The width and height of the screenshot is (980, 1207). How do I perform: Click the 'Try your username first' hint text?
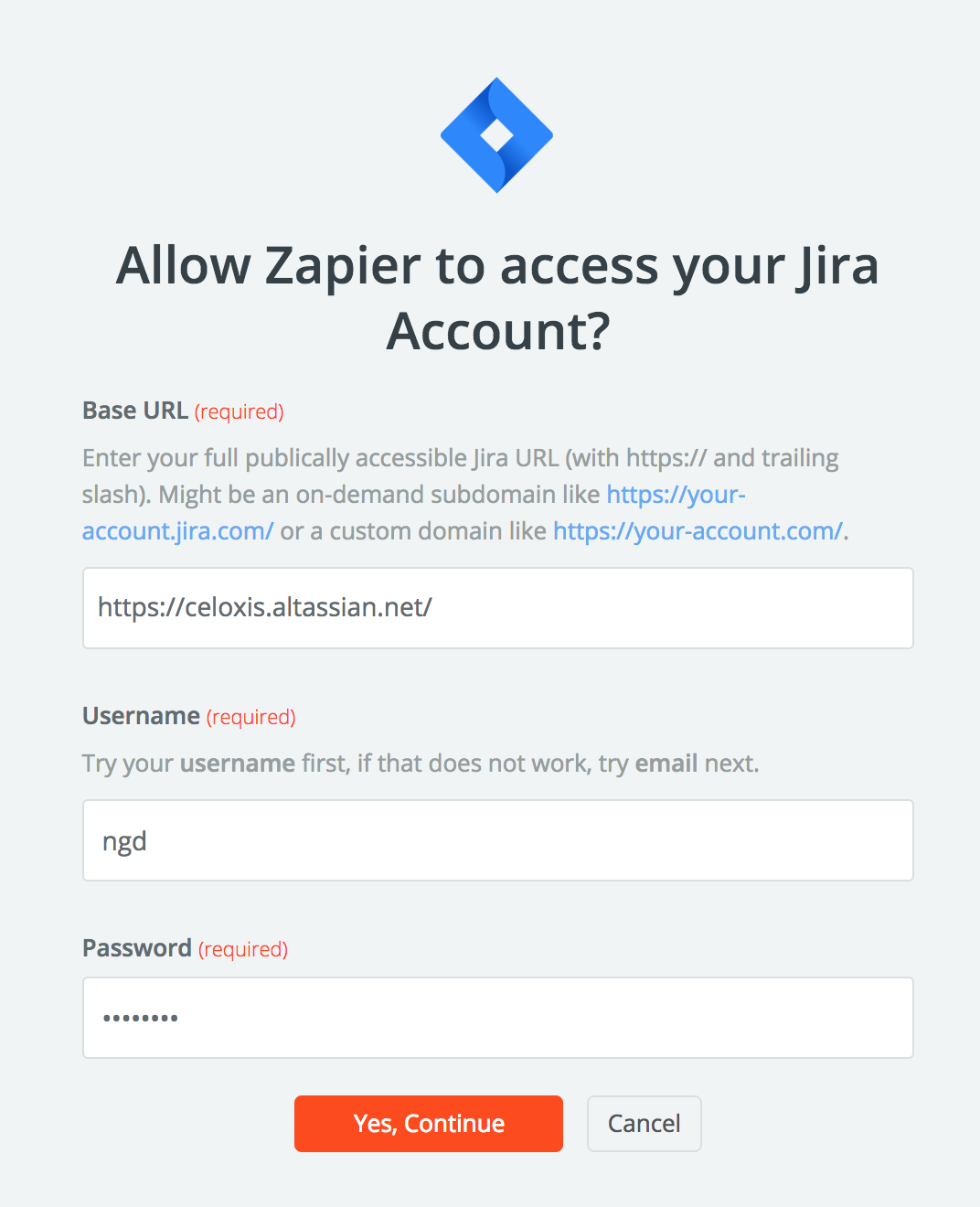[x=421, y=764]
